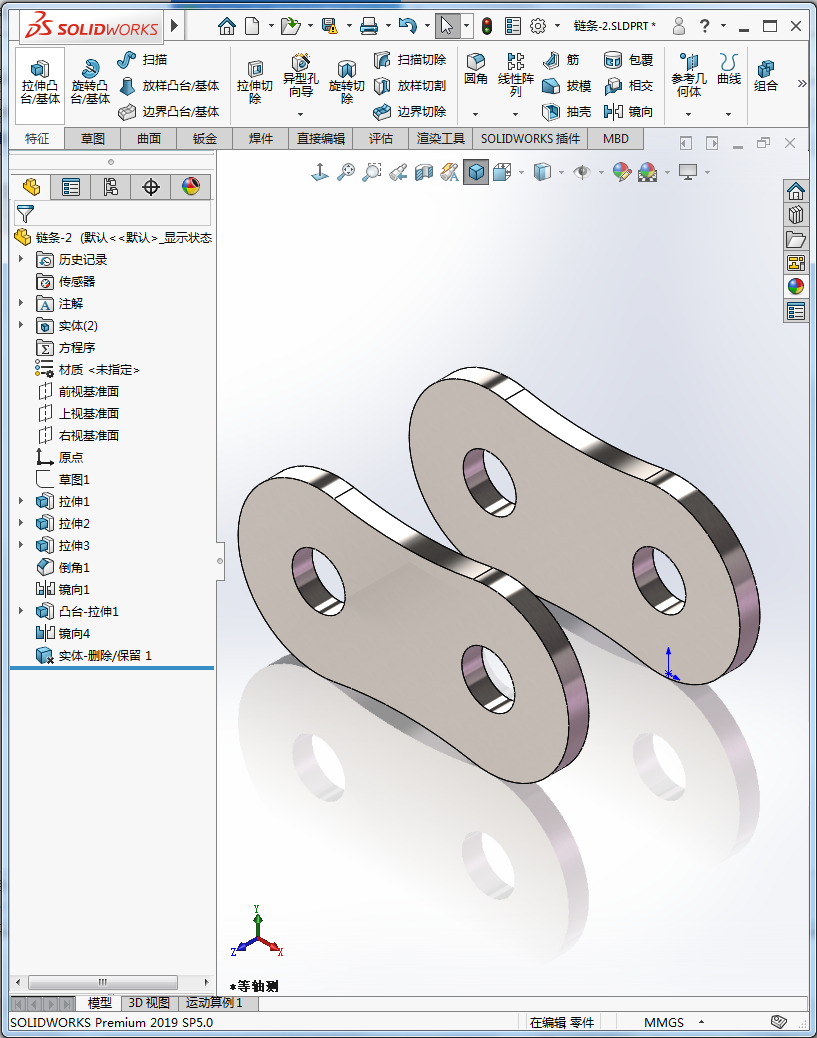Expand the 凸台-拉伸1 feature
This screenshot has height=1038, width=817.
coord(21,610)
